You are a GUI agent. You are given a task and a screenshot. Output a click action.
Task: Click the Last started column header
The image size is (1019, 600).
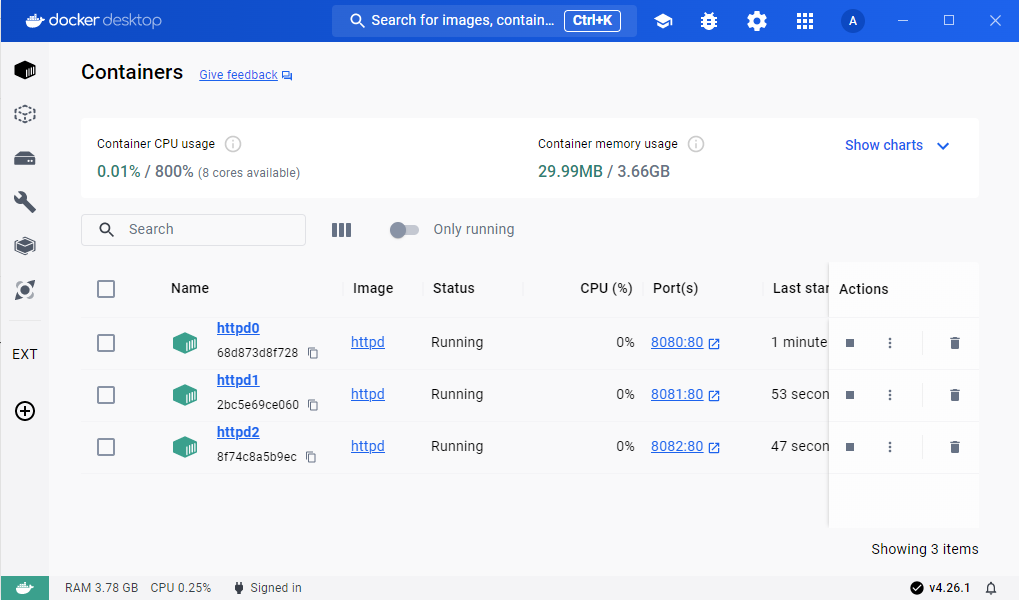(801, 289)
